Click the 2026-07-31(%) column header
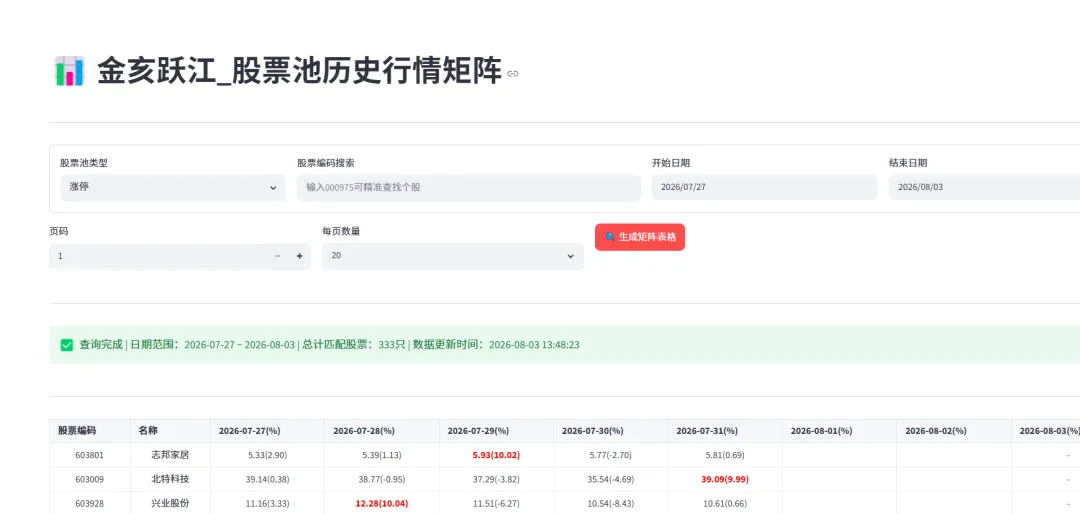 (725, 431)
